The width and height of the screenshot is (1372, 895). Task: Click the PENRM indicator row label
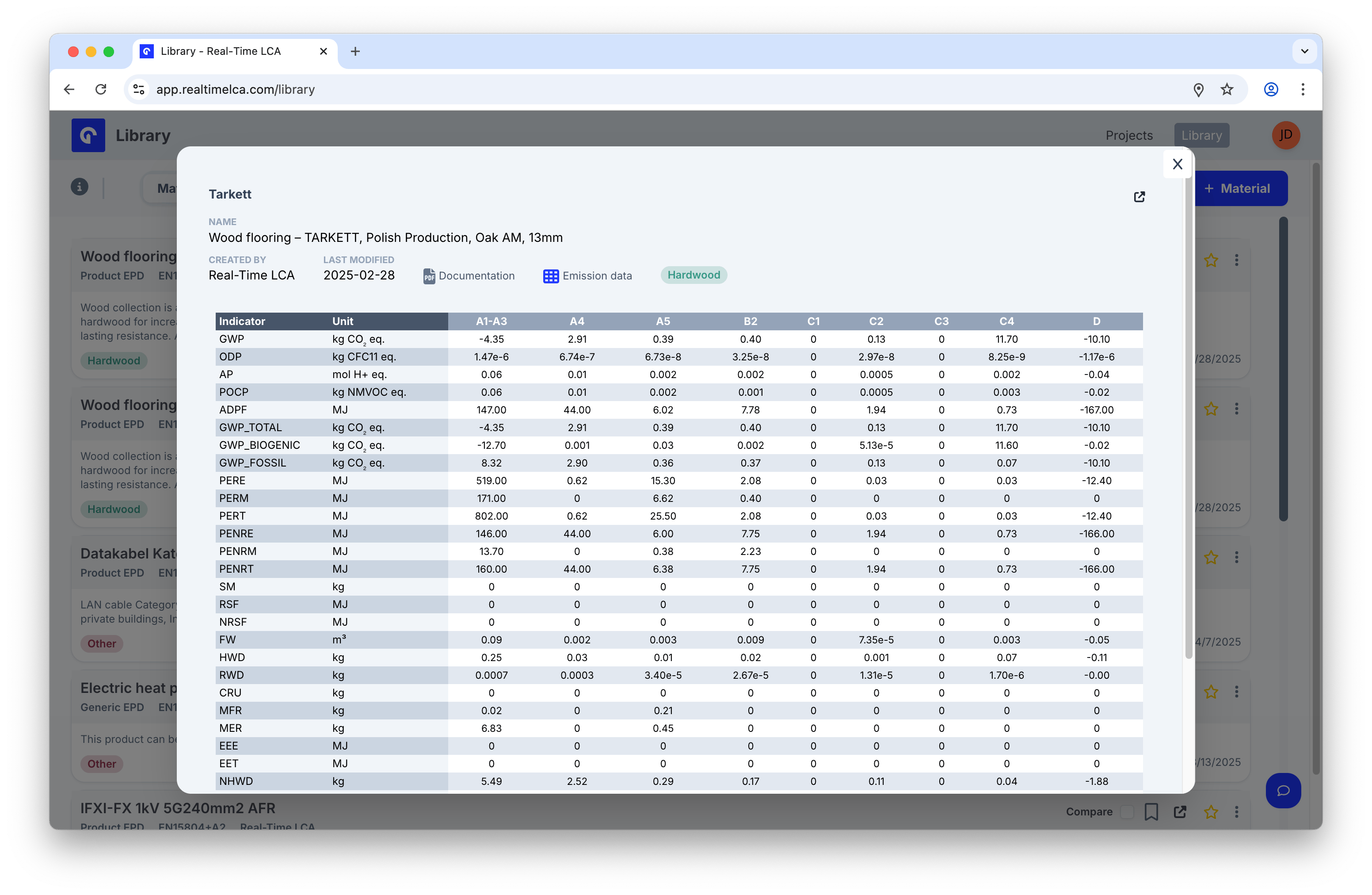click(237, 551)
